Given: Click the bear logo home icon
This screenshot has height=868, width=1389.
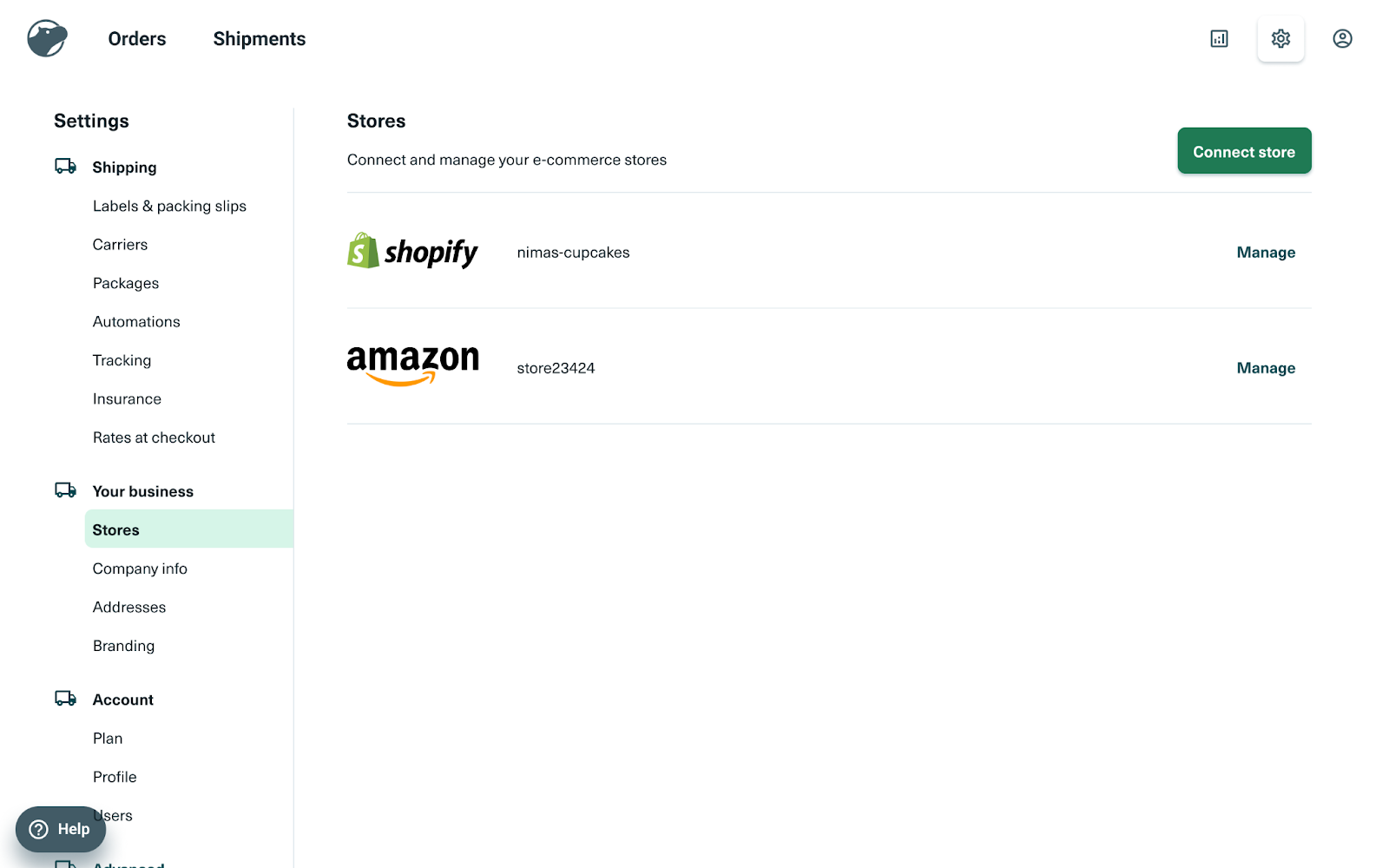Looking at the screenshot, I should click(x=47, y=38).
